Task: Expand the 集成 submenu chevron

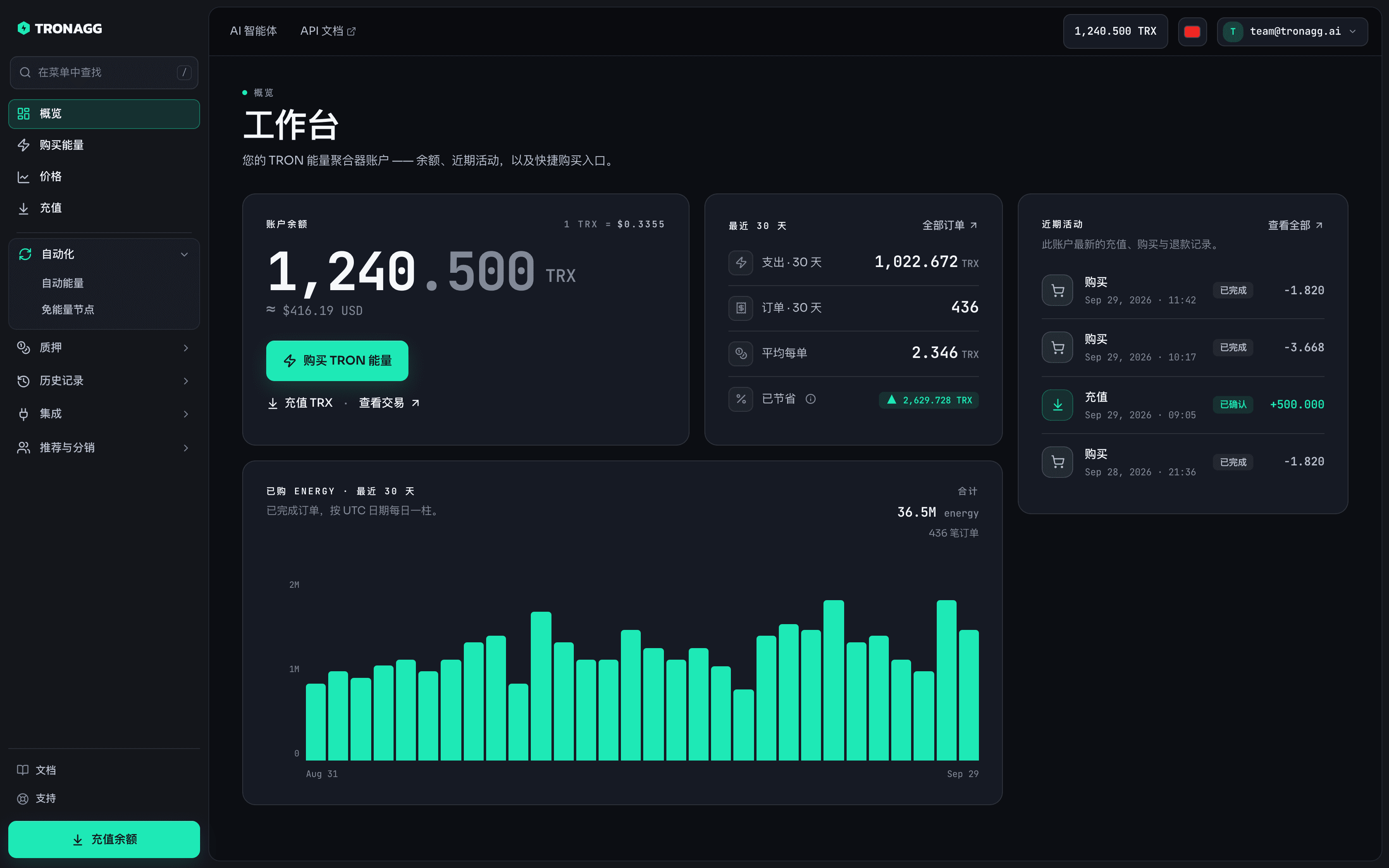Action: [185, 414]
